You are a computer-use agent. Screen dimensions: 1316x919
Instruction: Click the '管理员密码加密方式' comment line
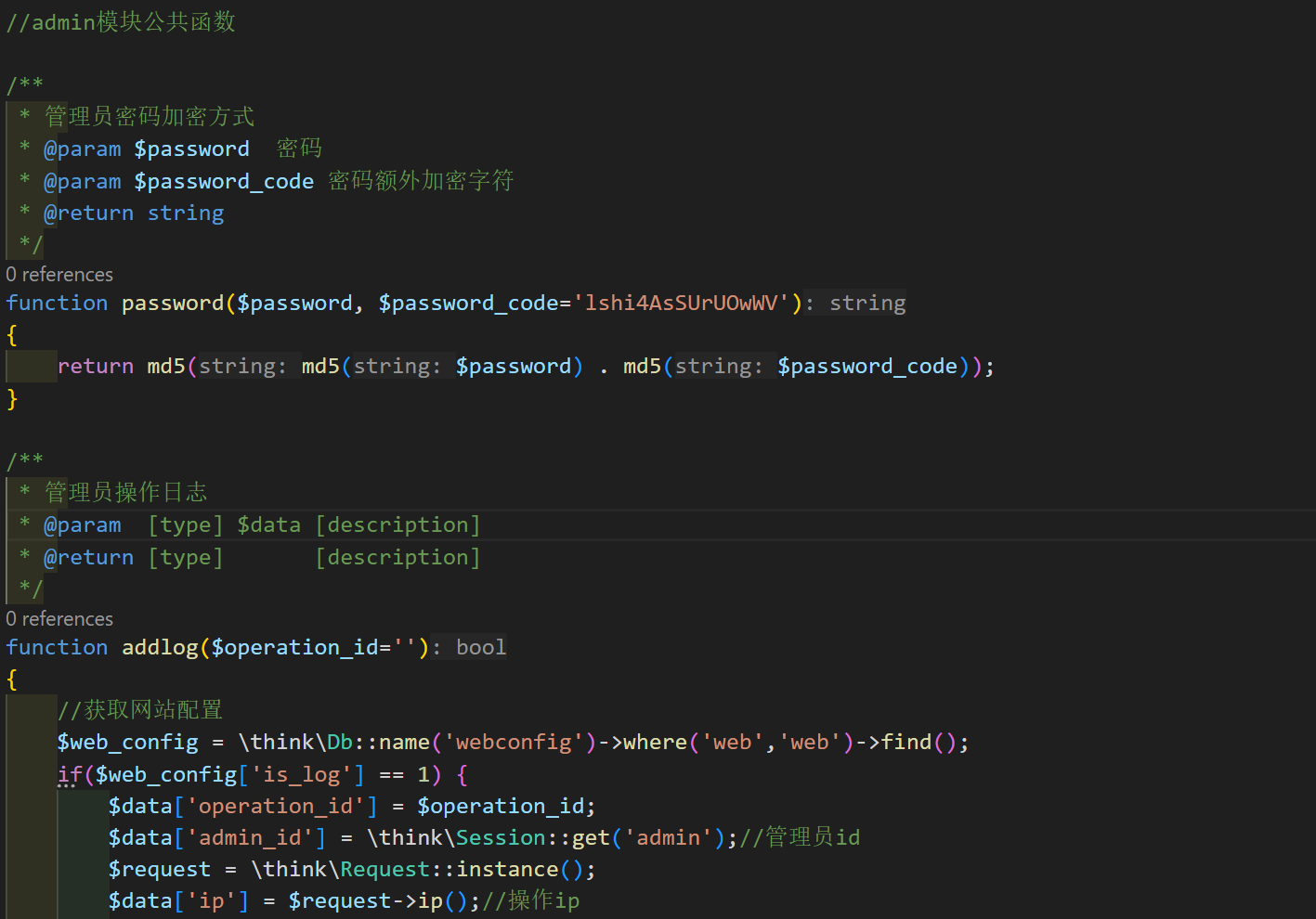pos(150,116)
